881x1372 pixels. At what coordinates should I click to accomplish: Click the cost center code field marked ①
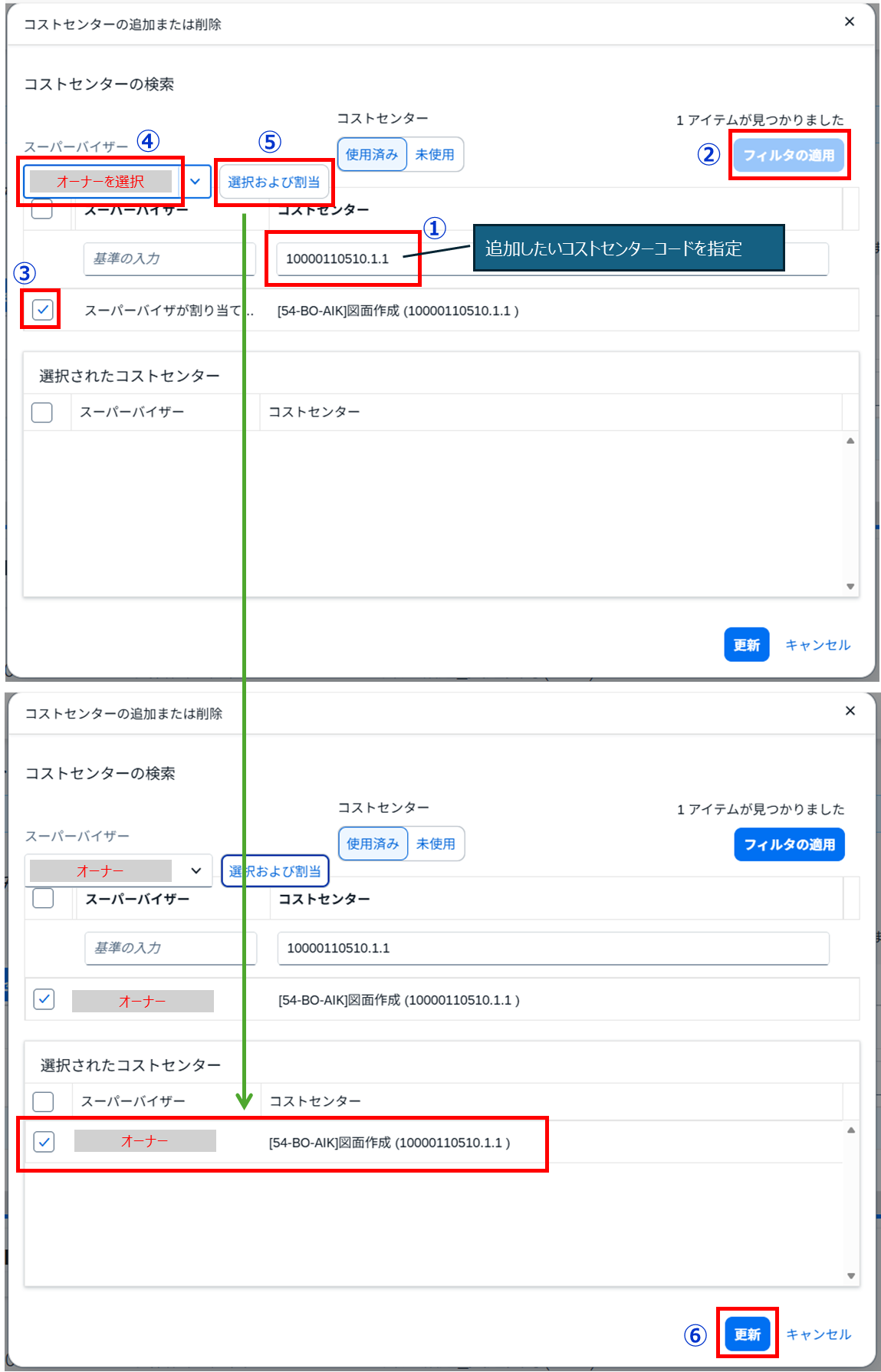pos(342,259)
